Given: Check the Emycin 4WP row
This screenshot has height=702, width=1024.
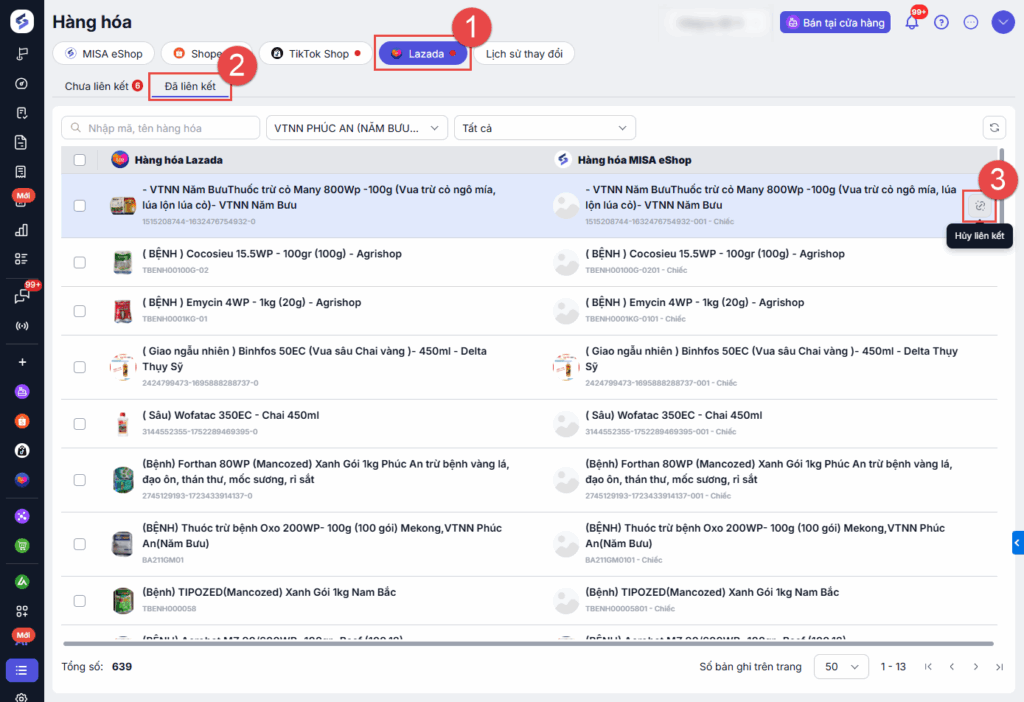Looking at the screenshot, I should (80, 311).
